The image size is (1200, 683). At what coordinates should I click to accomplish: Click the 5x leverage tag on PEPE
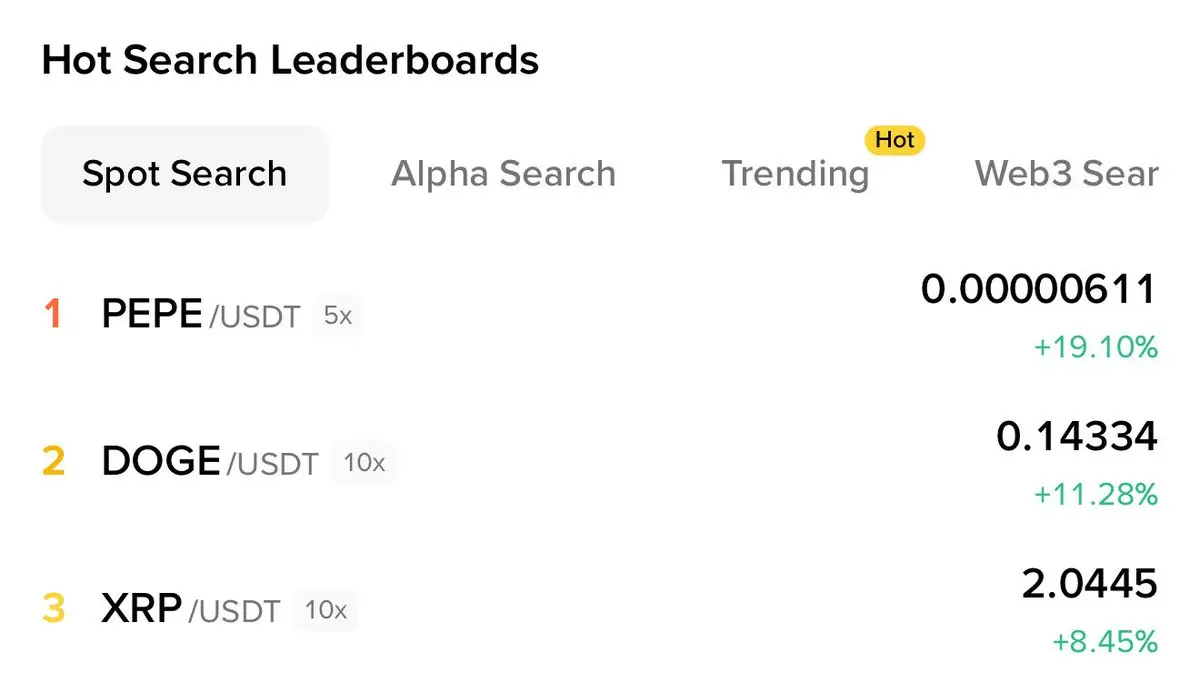point(338,316)
